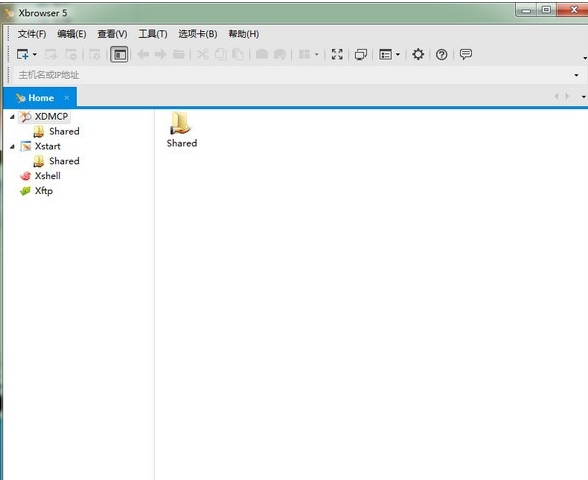This screenshot has width=588, height=480.
Task: Open the 编辑(E) menu
Action: (72, 34)
